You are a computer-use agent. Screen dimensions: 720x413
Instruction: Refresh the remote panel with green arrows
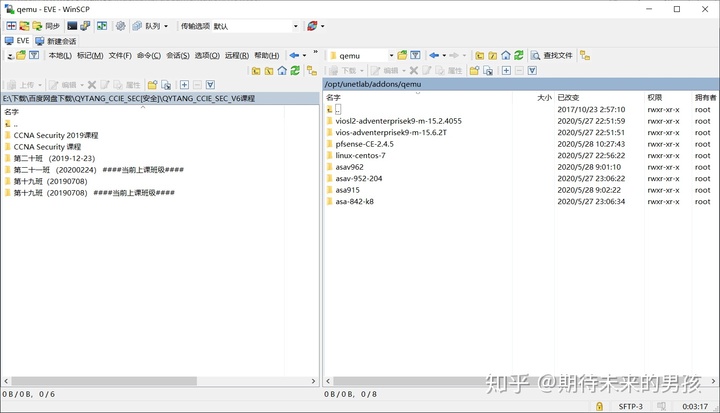point(519,56)
